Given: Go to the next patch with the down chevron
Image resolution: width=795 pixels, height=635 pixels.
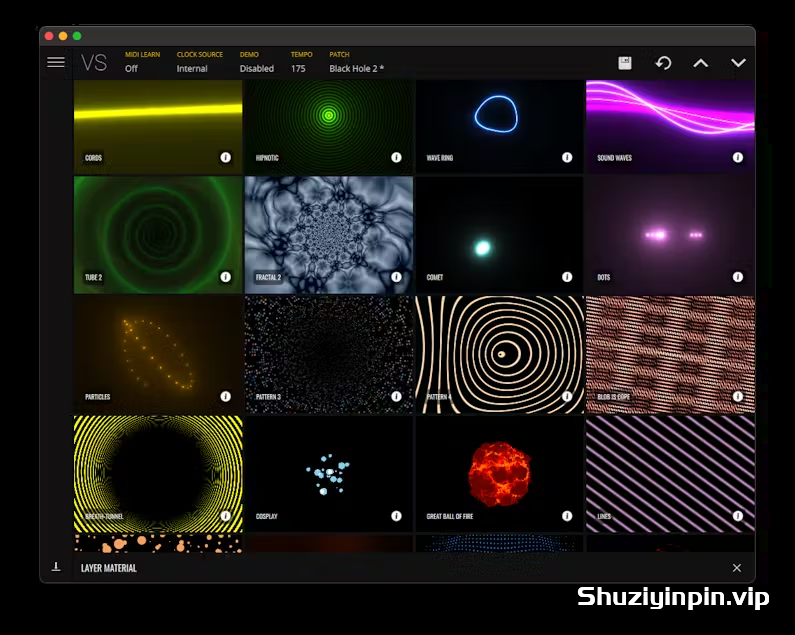Looking at the screenshot, I should [x=738, y=63].
